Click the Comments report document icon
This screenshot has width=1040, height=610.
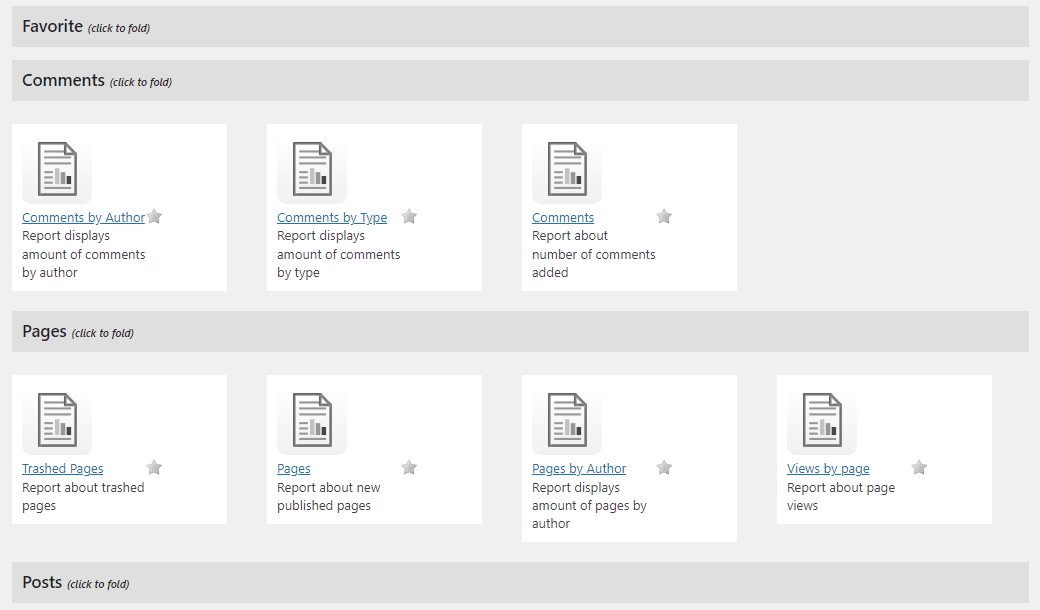click(567, 169)
